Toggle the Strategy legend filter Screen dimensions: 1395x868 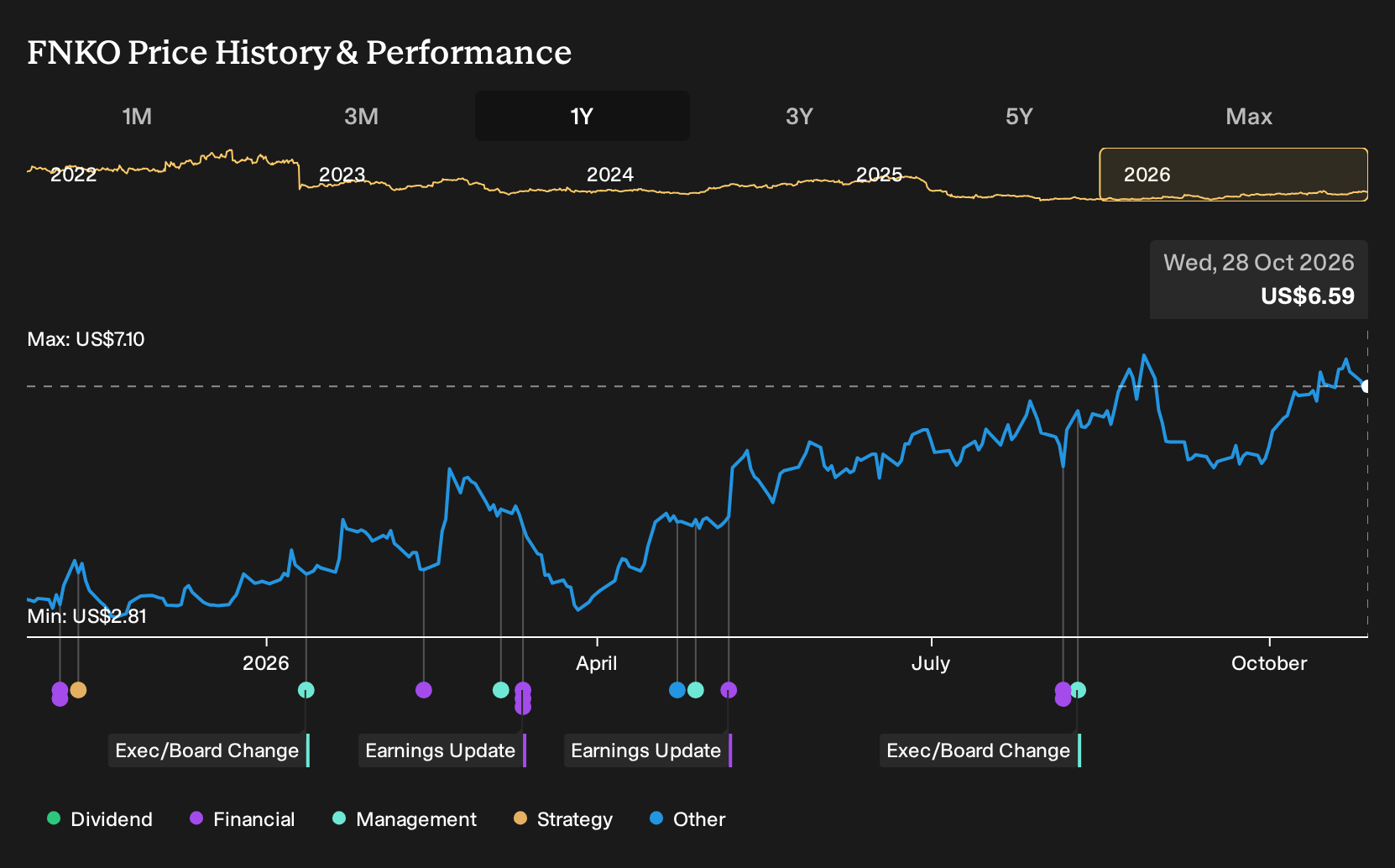click(x=563, y=819)
